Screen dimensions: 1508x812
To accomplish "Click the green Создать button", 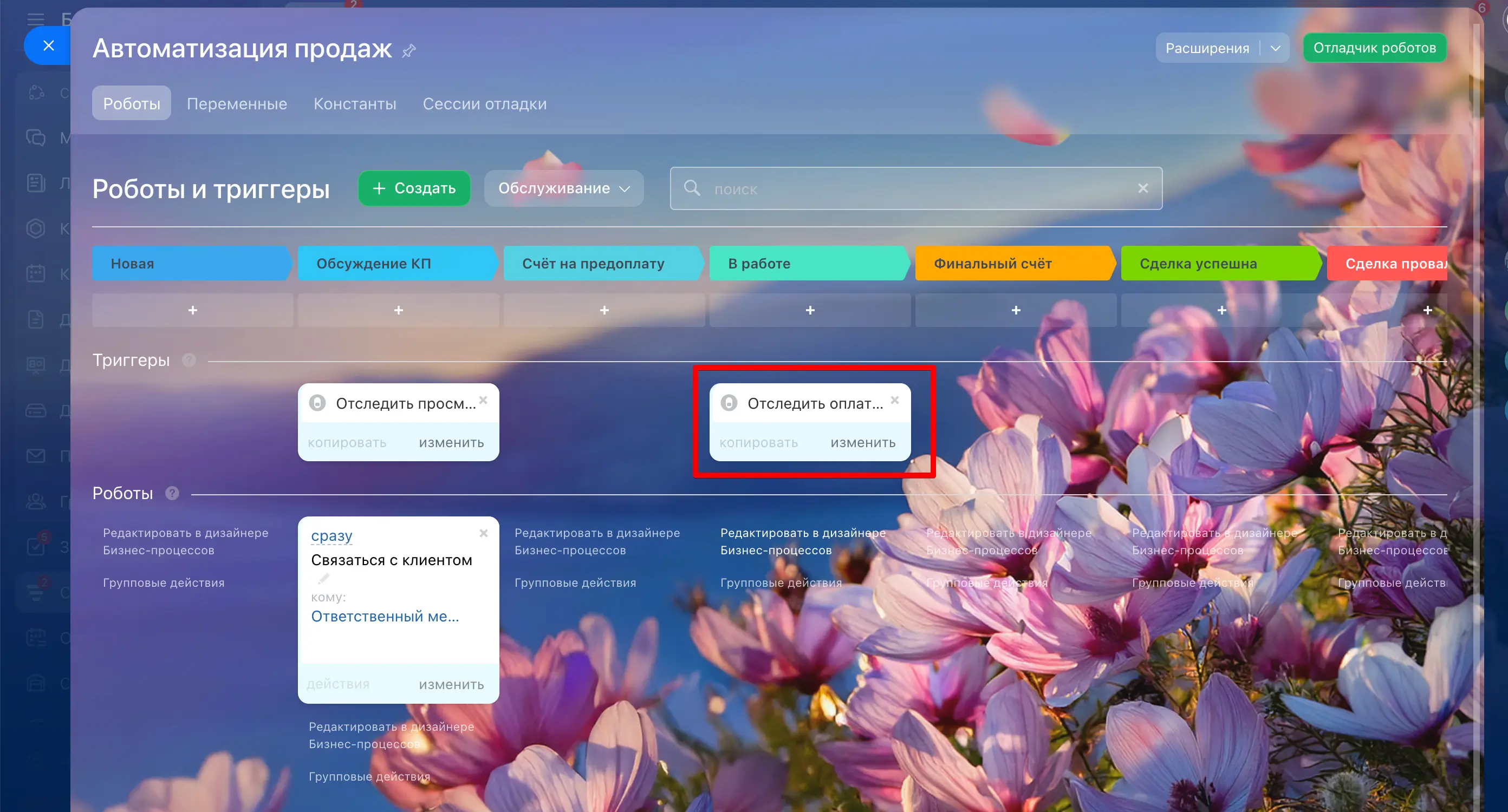I will tap(414, 188).
